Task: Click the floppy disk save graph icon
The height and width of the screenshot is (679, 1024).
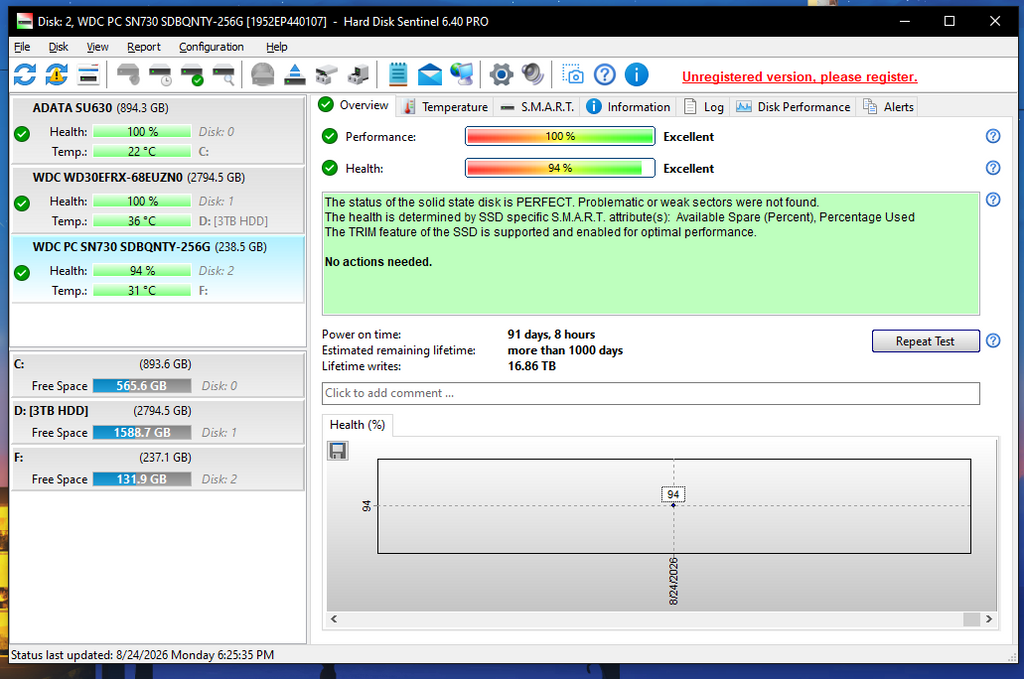Action: point(338,450)
